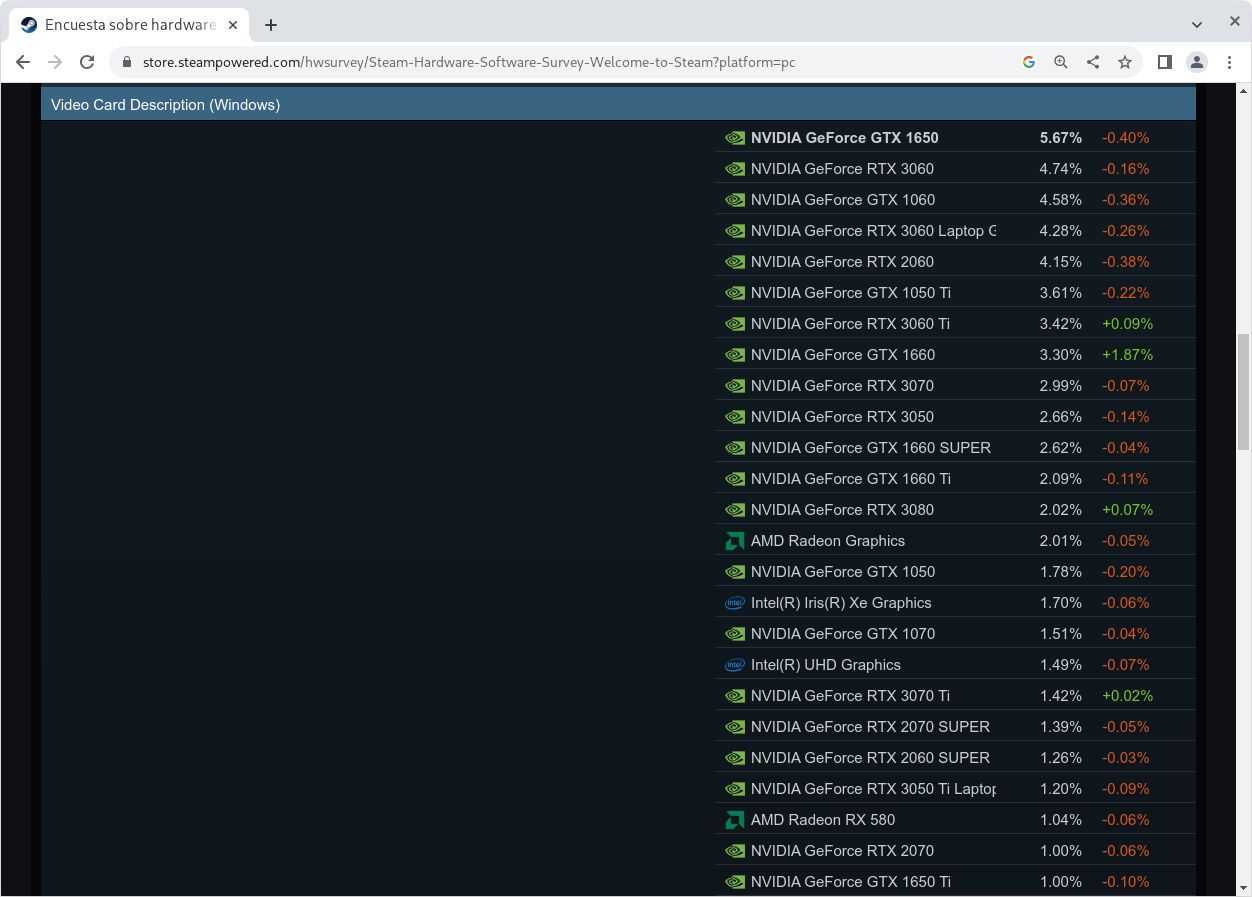1252x897 pixels.
Task: Click the +1.87% change value
Action: (1127, 355)
